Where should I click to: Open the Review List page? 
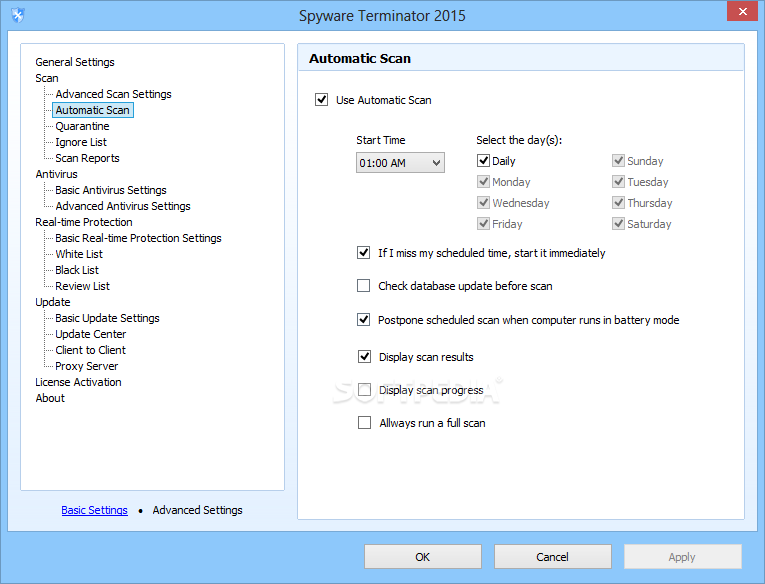82,286
